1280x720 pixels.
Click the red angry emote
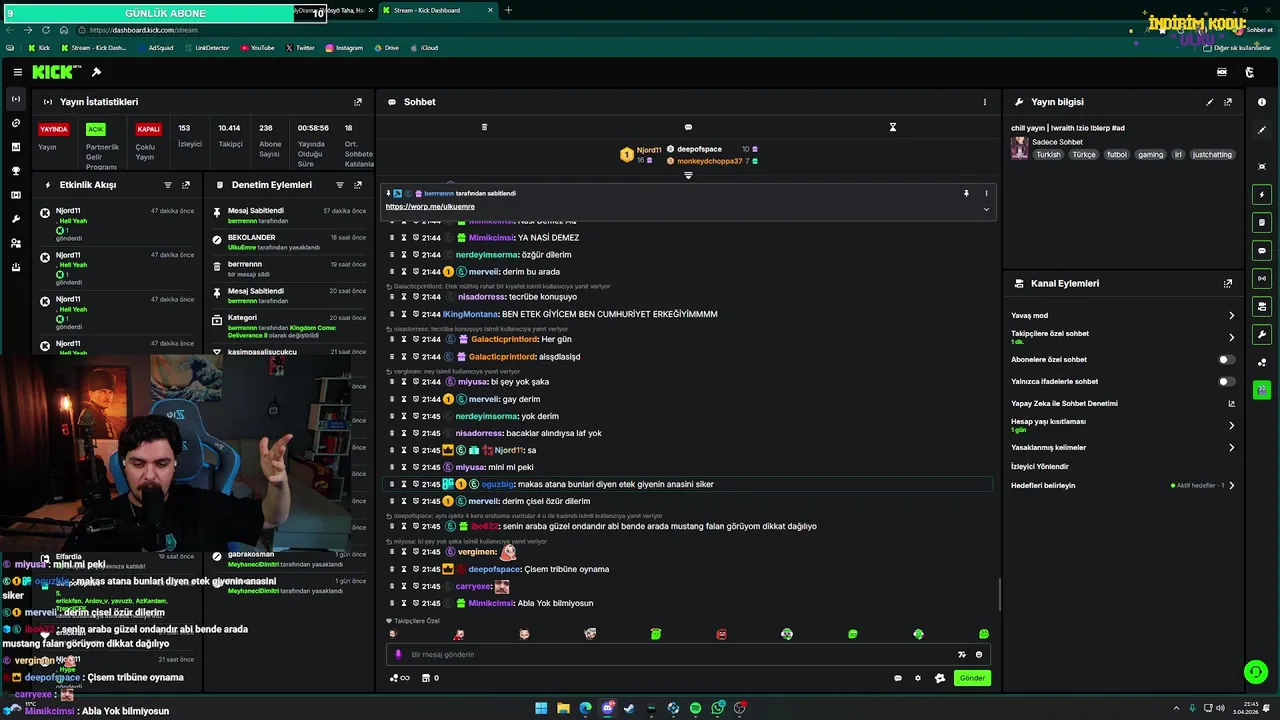721,634
